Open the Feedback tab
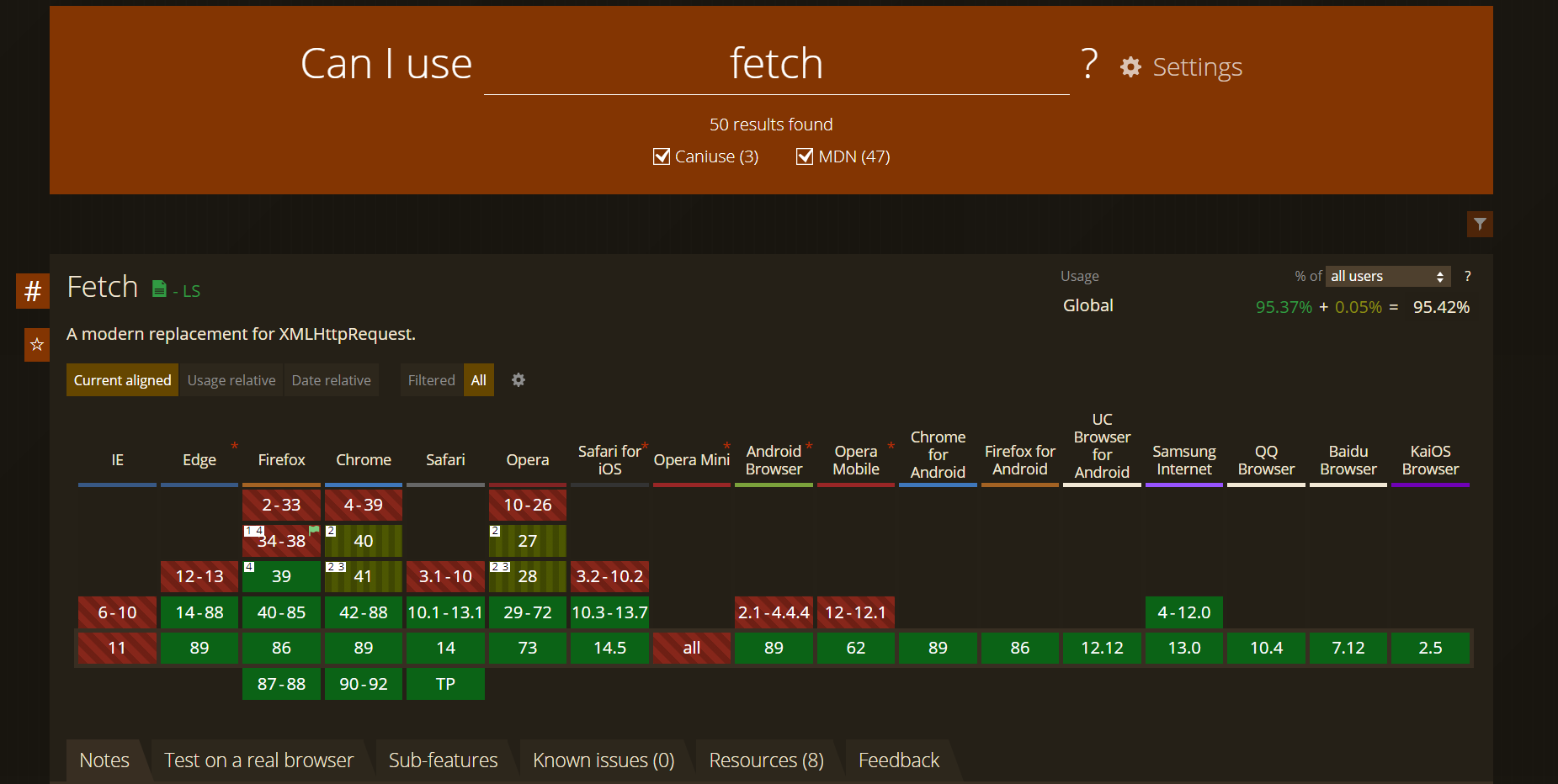1558x784 pixels. click(899, 760)
